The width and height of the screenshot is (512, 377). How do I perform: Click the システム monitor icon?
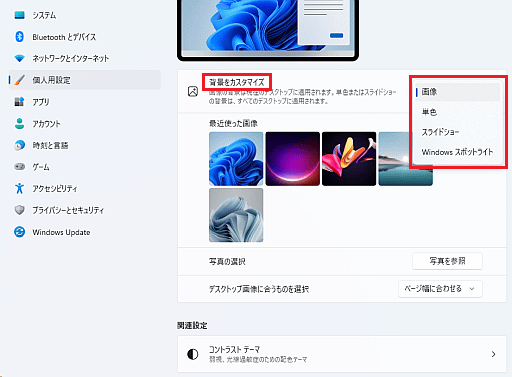[x=20, y=15]
